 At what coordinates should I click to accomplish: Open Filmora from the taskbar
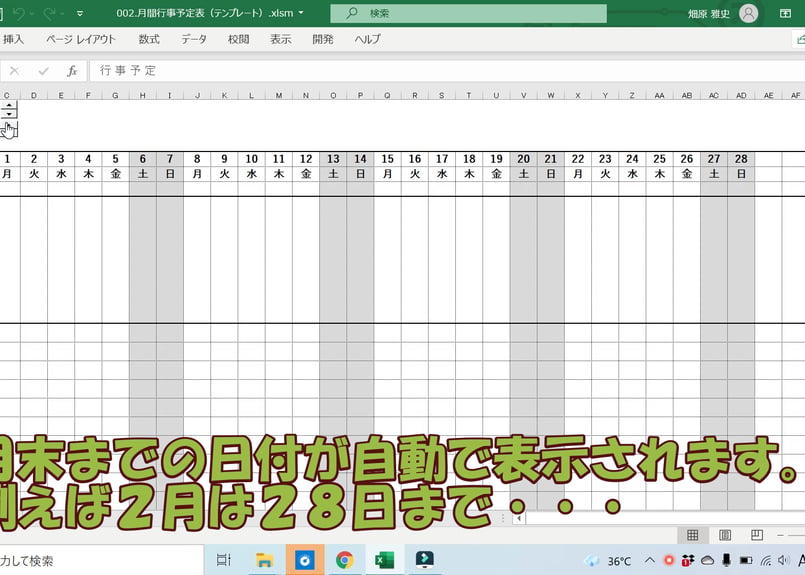coord(425,560)
